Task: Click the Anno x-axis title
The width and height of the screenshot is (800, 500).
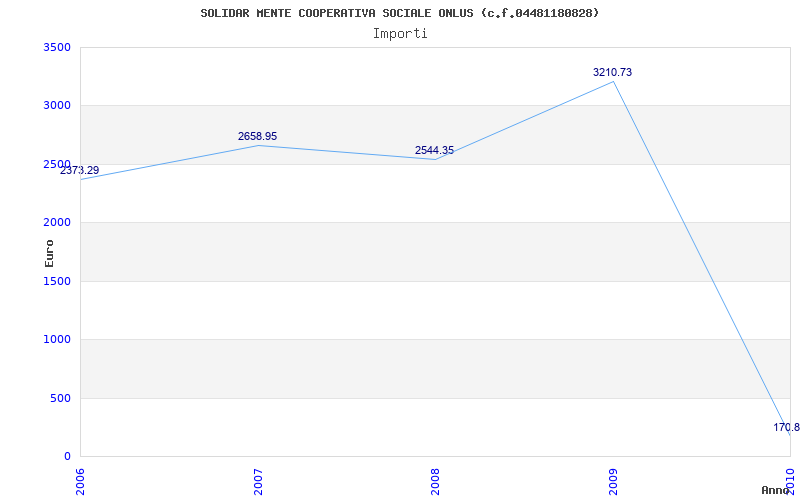Action: (x=774, y=490)
